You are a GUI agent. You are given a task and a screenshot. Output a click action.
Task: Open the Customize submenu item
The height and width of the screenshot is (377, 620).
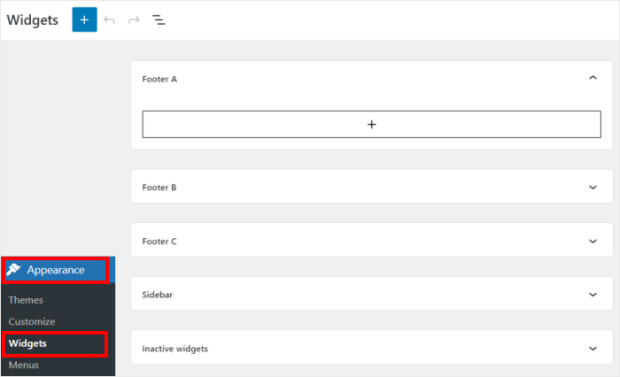(x=32, y=322)
